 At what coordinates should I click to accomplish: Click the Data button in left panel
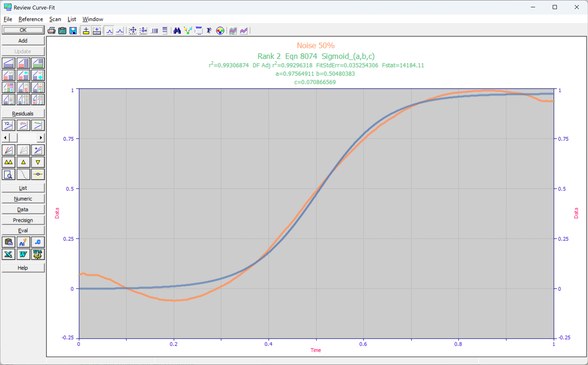(x=23, y=209)
